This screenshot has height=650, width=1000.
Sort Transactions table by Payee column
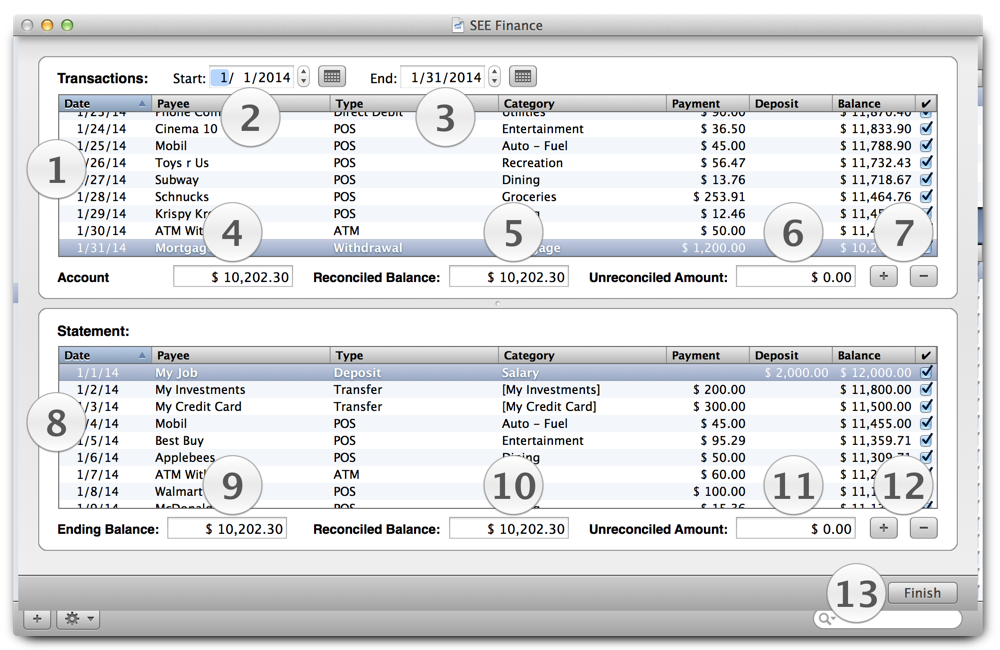click(240, 103)
